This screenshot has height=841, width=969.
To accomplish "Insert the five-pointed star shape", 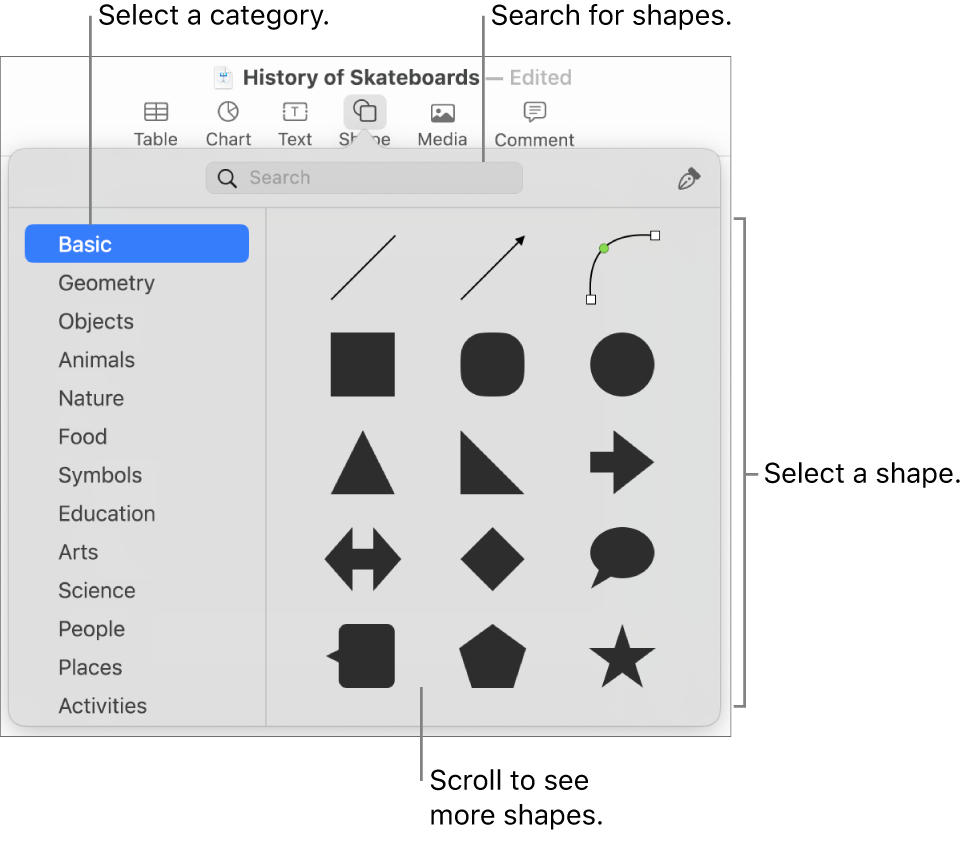I will (622, 657).
